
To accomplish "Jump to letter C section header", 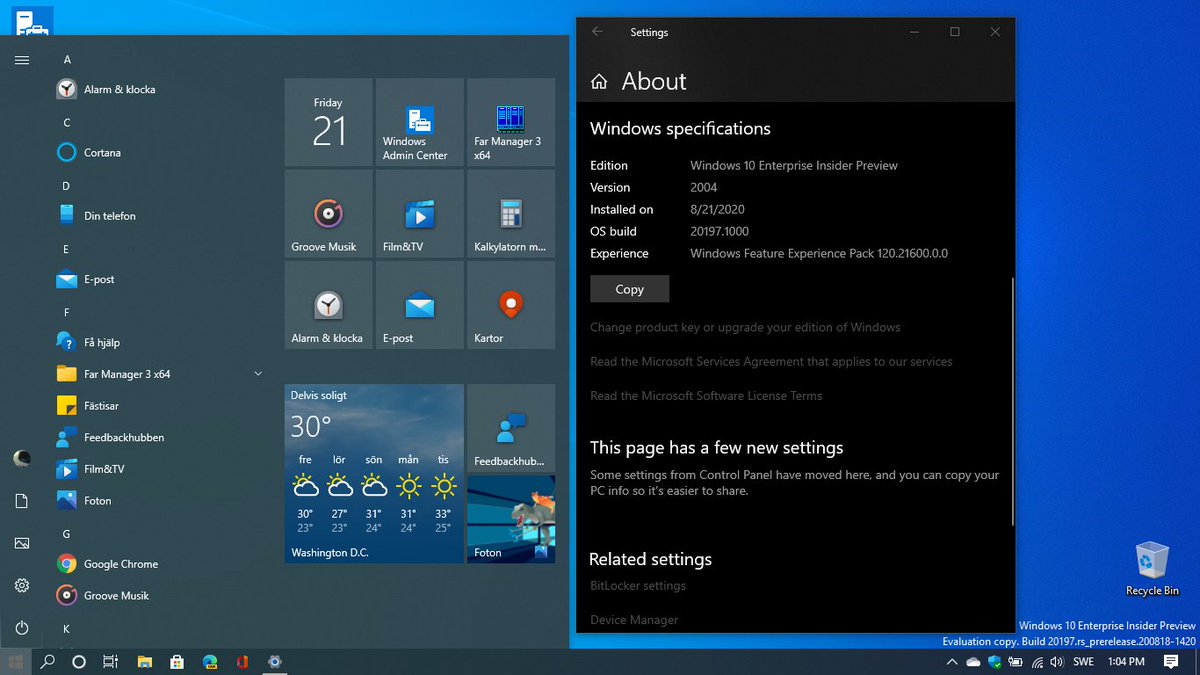I will click(67, 123).
